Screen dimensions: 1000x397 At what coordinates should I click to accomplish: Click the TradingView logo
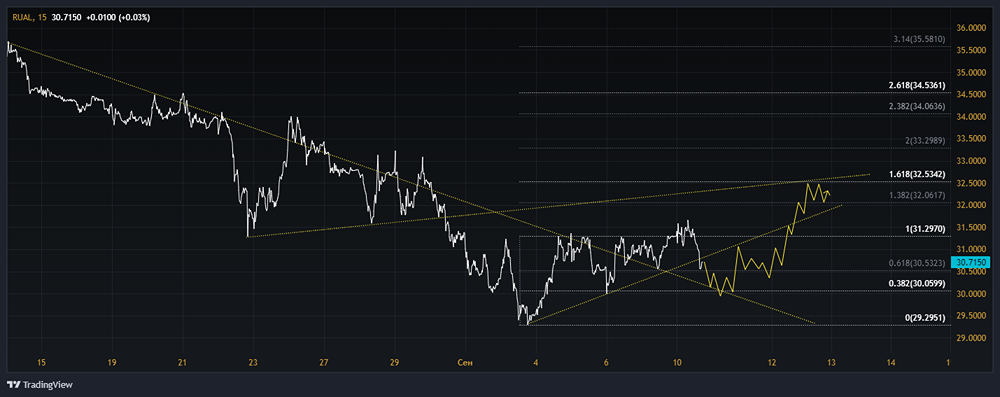coord(40,385)
